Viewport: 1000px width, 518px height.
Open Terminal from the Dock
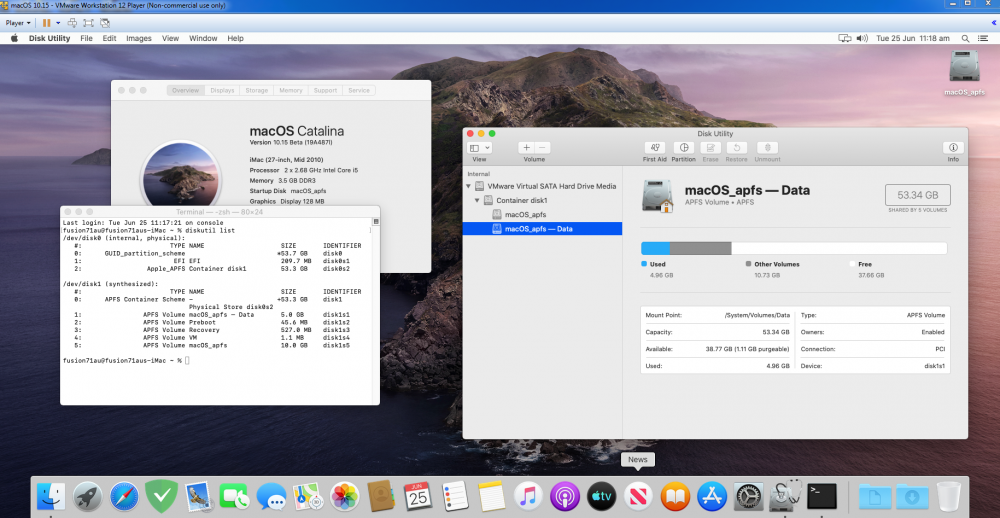(x=822, y=496)
